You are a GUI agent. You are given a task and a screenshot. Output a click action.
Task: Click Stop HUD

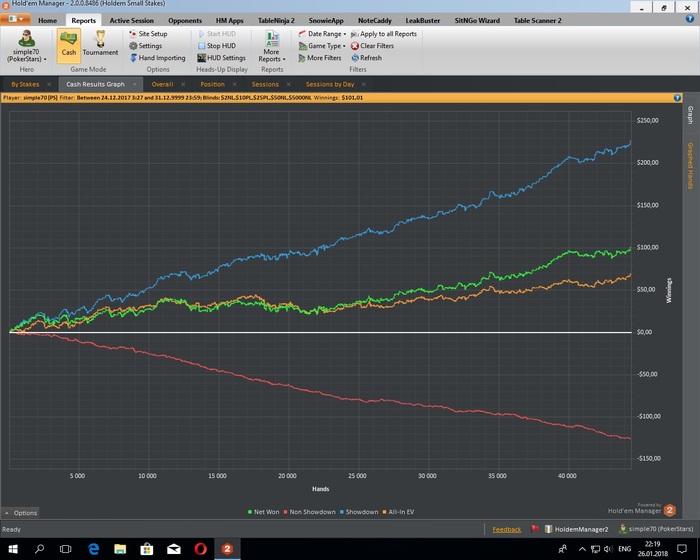[217, 46]
